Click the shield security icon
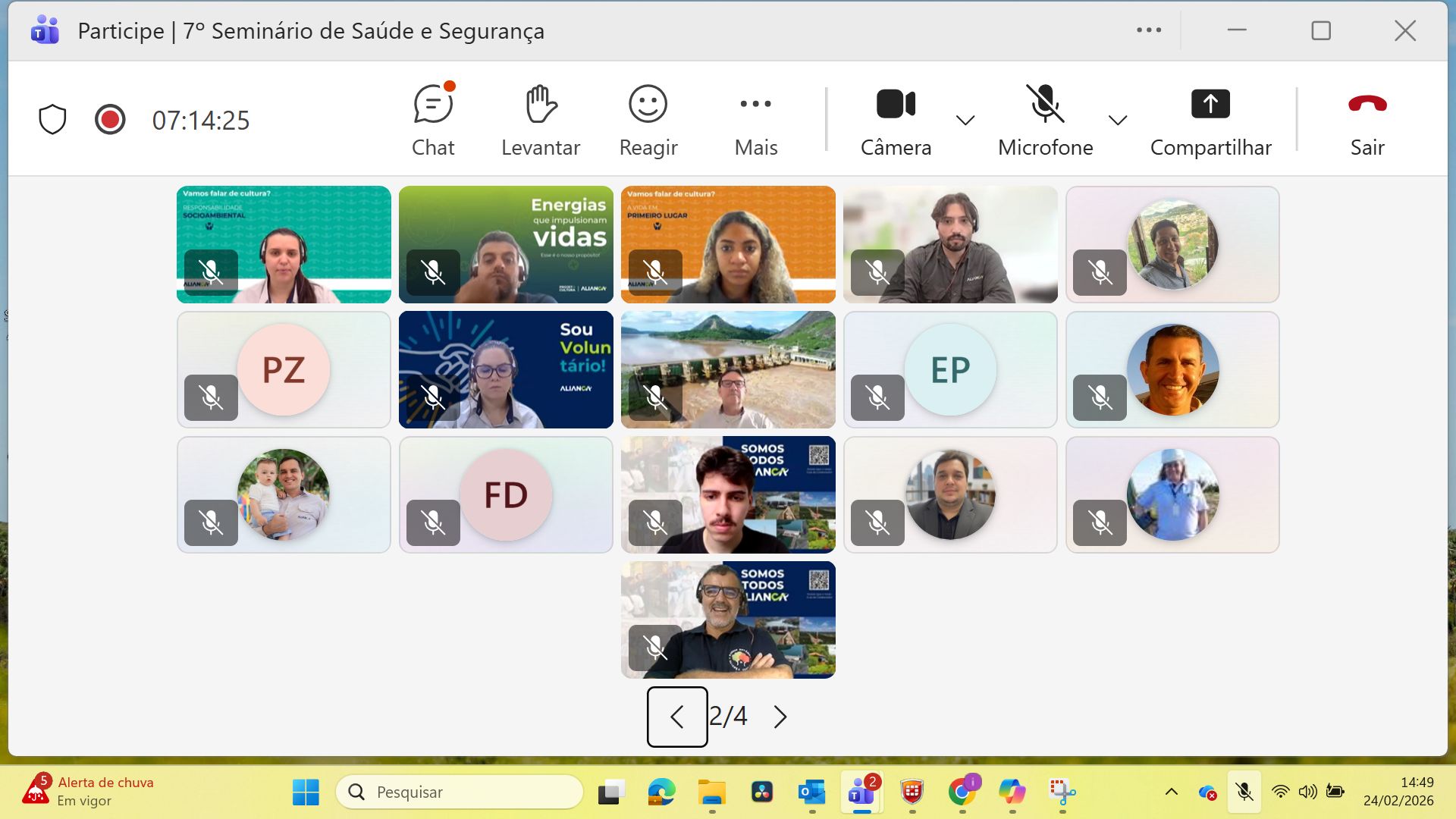The image size is (1456, 819). point(52,120)
